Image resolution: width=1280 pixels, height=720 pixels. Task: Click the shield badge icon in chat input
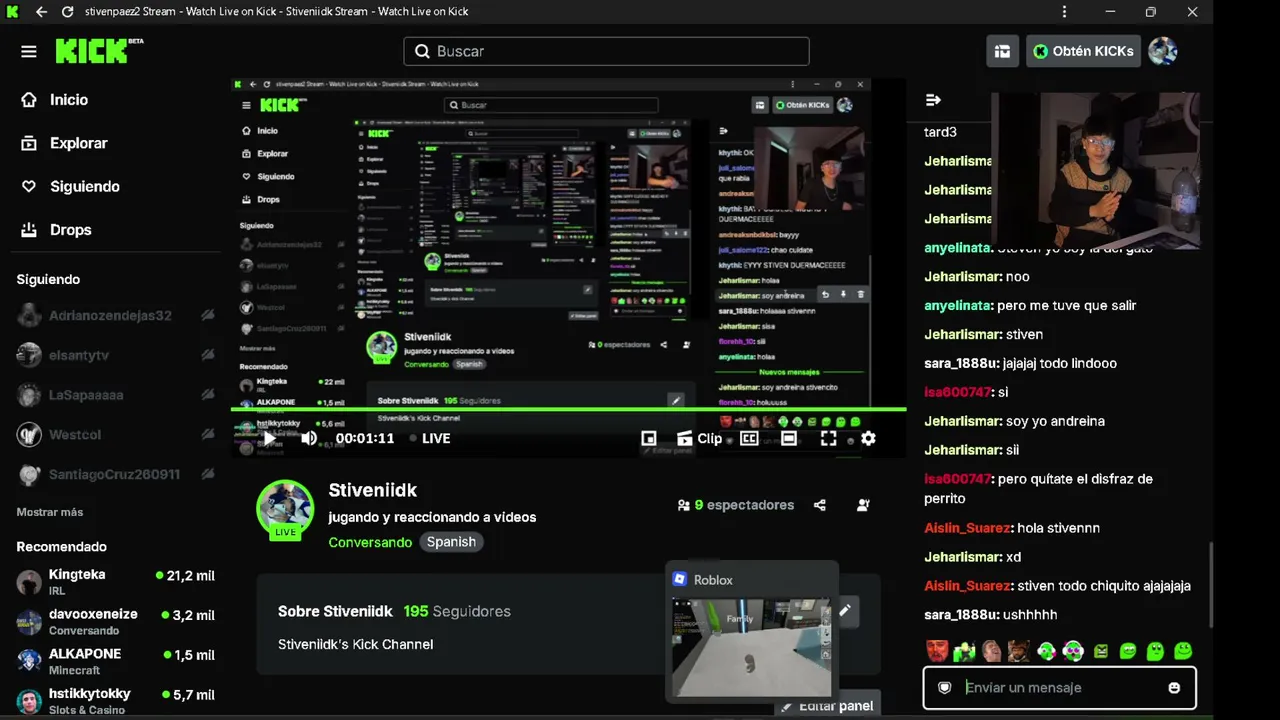pos(944,688)
